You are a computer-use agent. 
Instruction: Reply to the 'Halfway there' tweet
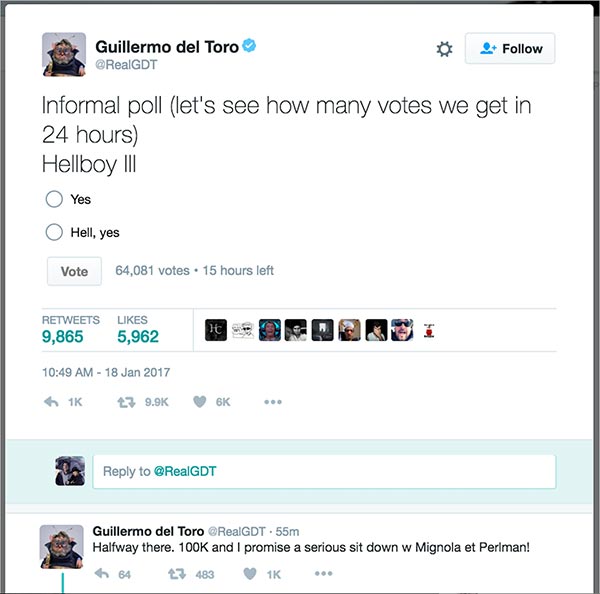click(x=101, y=574)
